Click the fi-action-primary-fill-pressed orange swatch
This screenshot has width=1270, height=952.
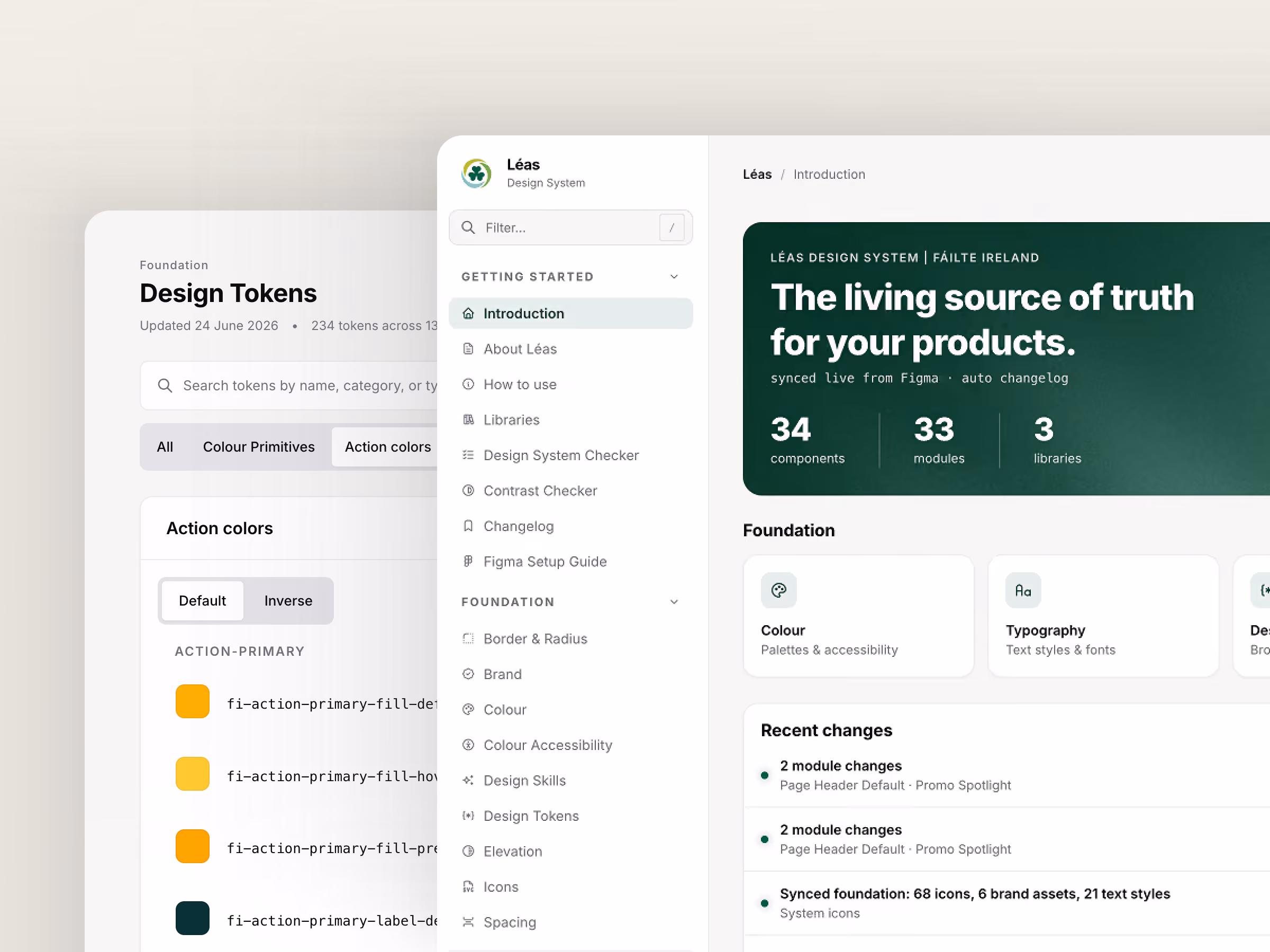(192, 846)
